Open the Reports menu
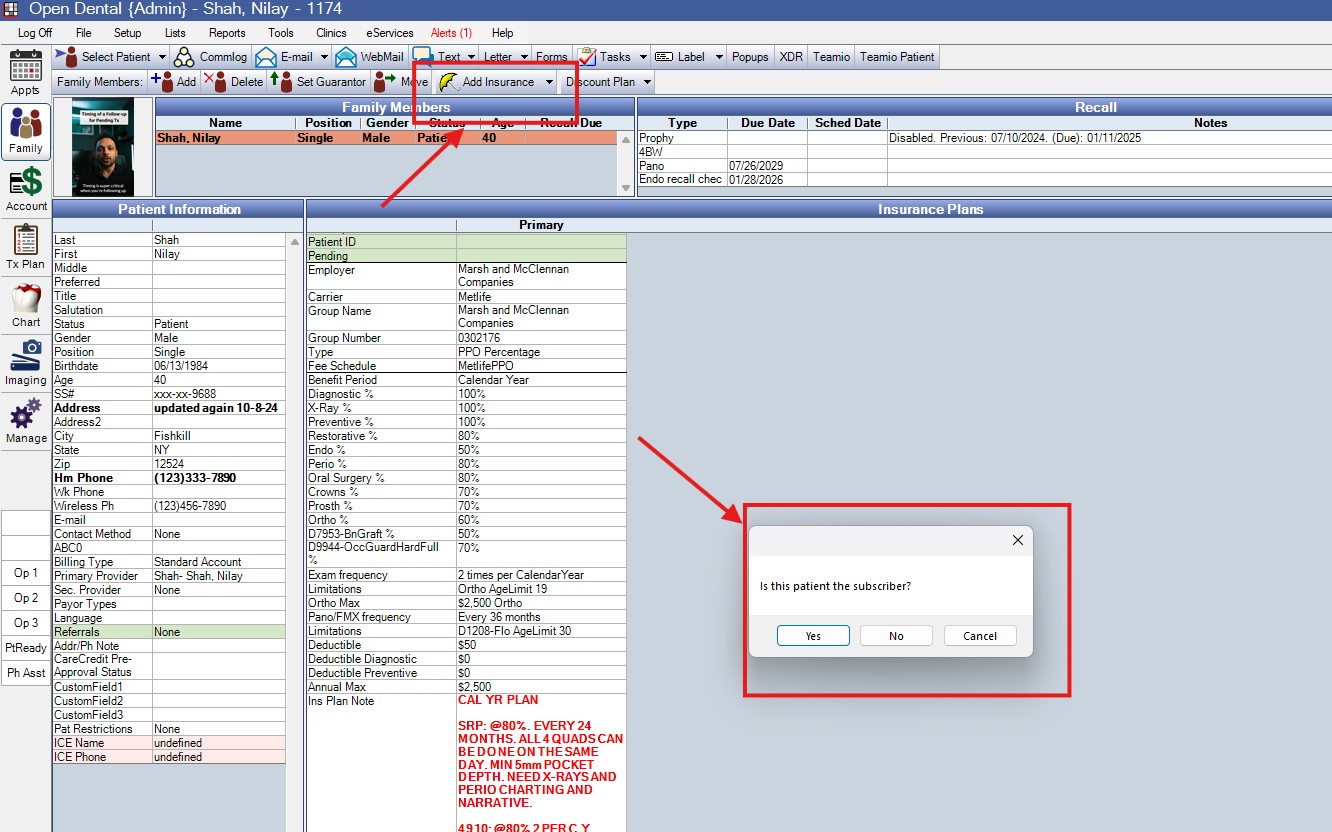 (x=227, y=33)
